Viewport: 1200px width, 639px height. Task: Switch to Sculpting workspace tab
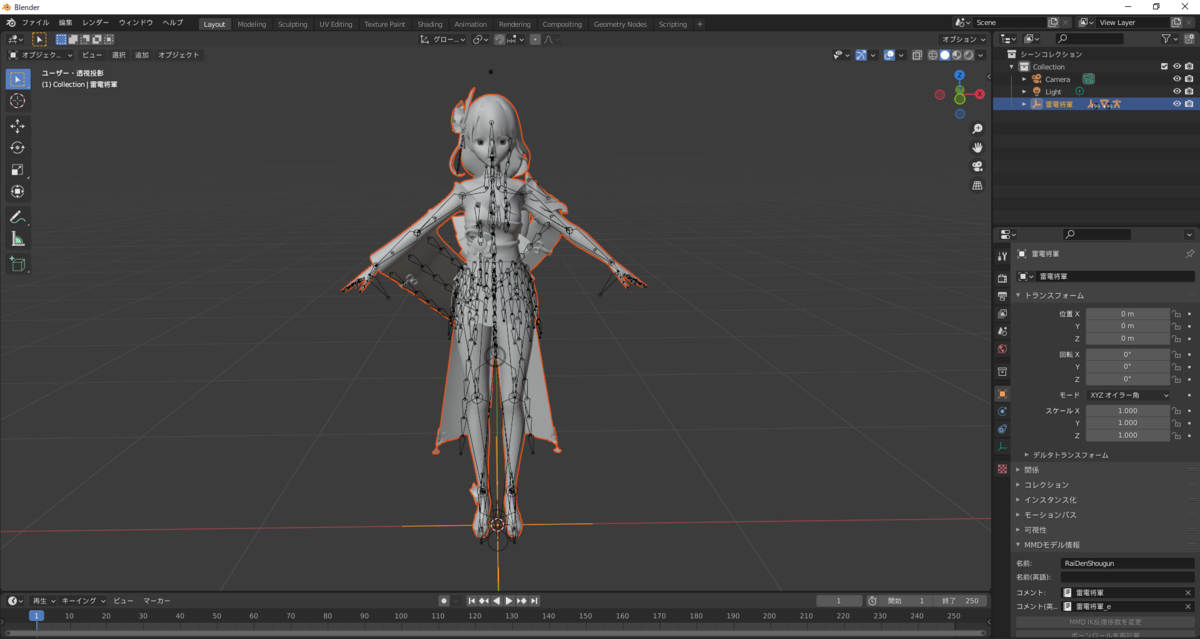293,24
